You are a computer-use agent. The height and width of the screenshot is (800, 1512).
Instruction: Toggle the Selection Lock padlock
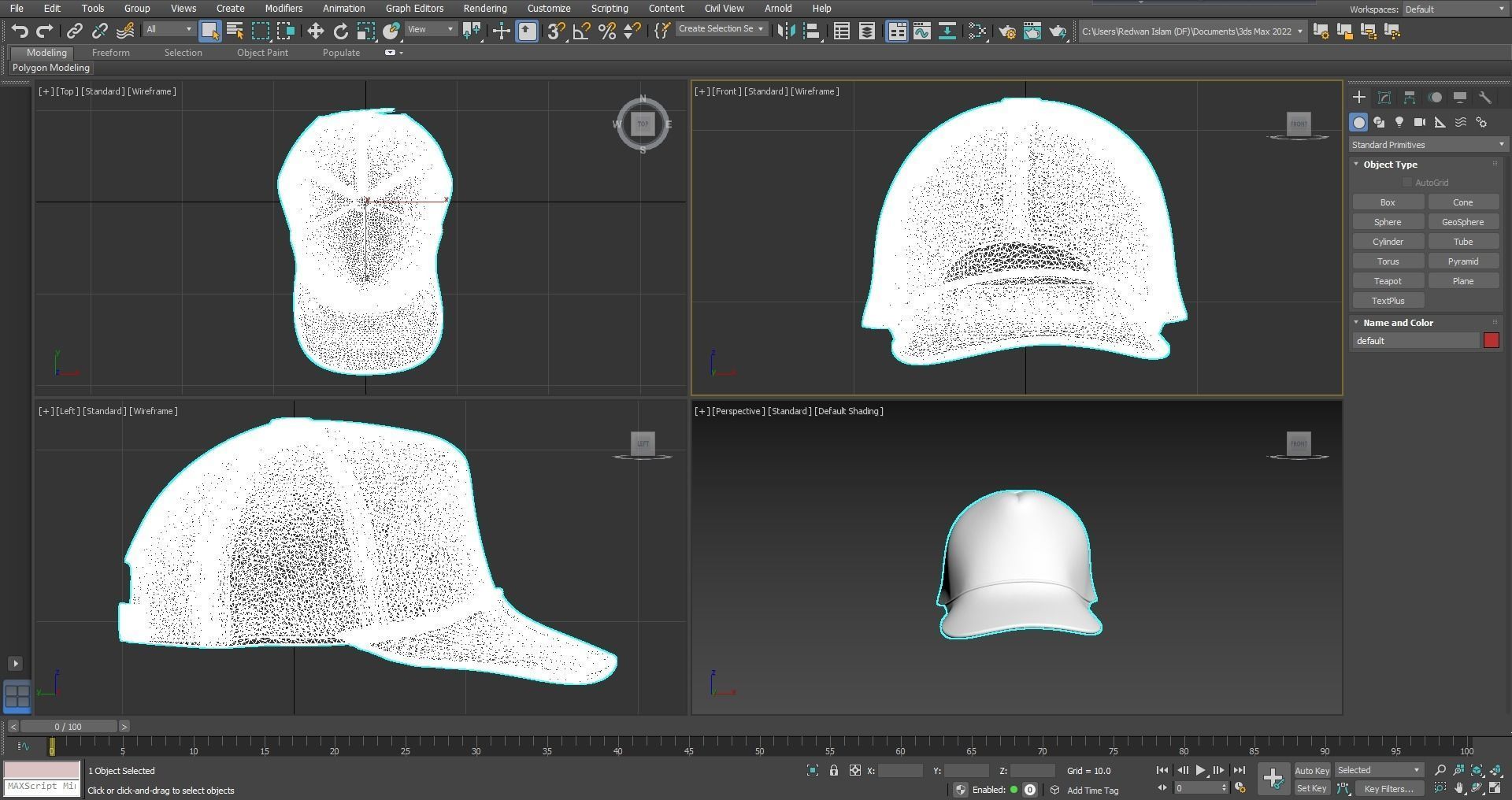834,771
